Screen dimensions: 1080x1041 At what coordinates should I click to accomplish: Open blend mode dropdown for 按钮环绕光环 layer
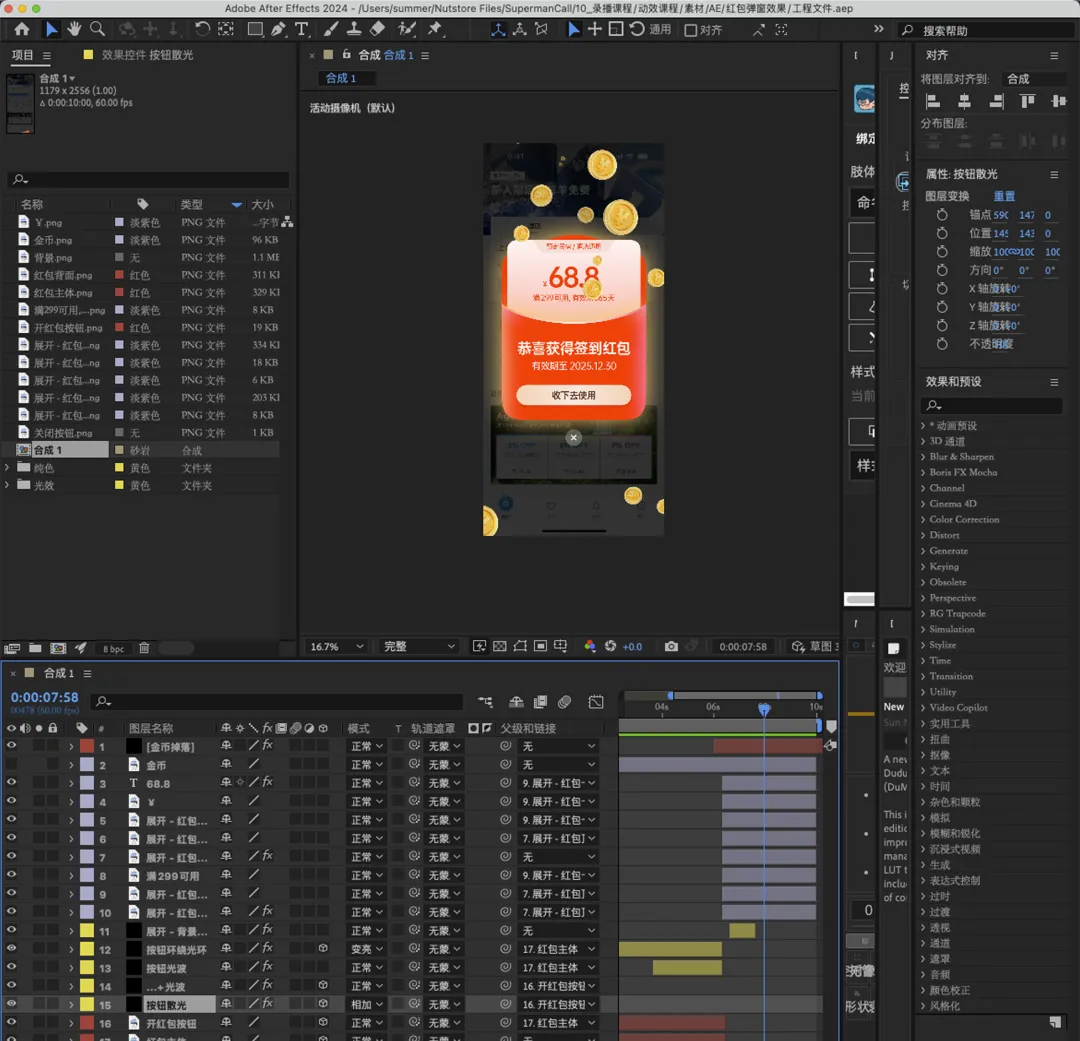366,949
